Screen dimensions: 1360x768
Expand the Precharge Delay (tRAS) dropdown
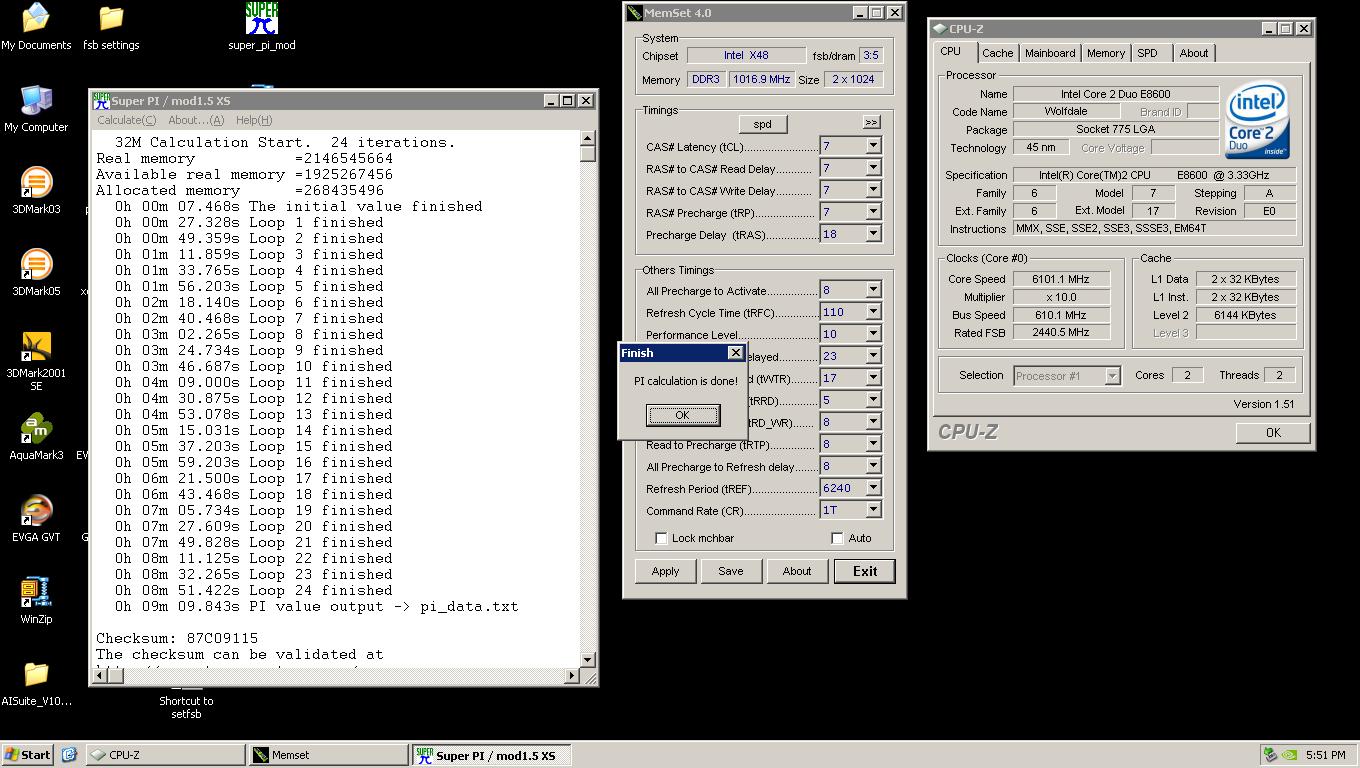pyautogui.click(x=873, y=234)
